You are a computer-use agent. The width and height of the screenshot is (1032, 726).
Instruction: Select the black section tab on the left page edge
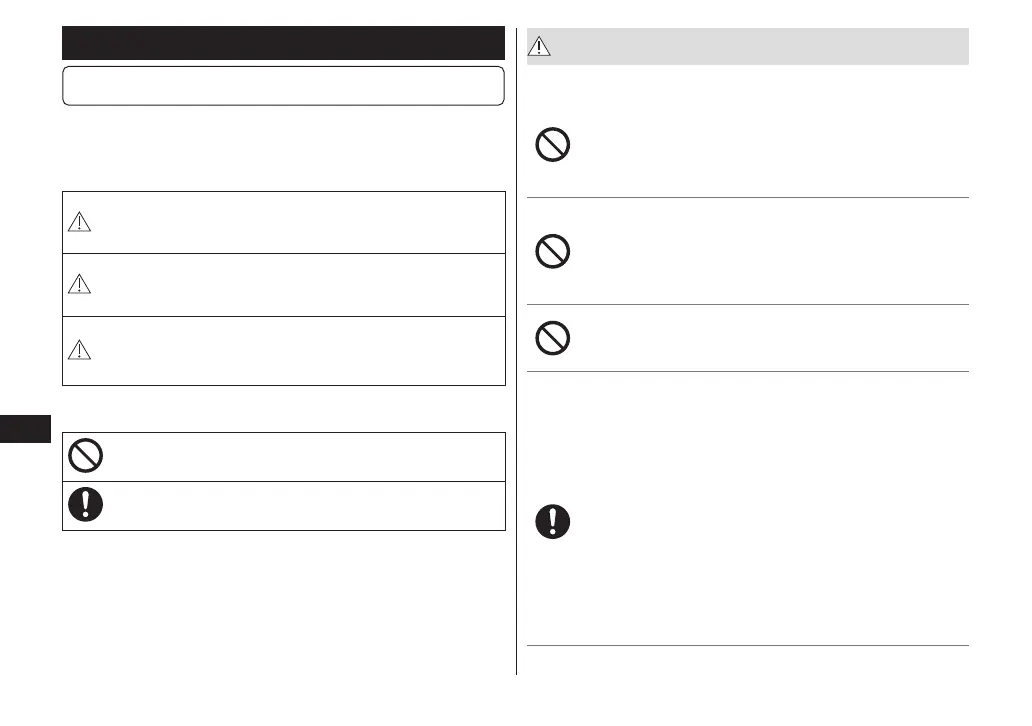coord(25,430)
